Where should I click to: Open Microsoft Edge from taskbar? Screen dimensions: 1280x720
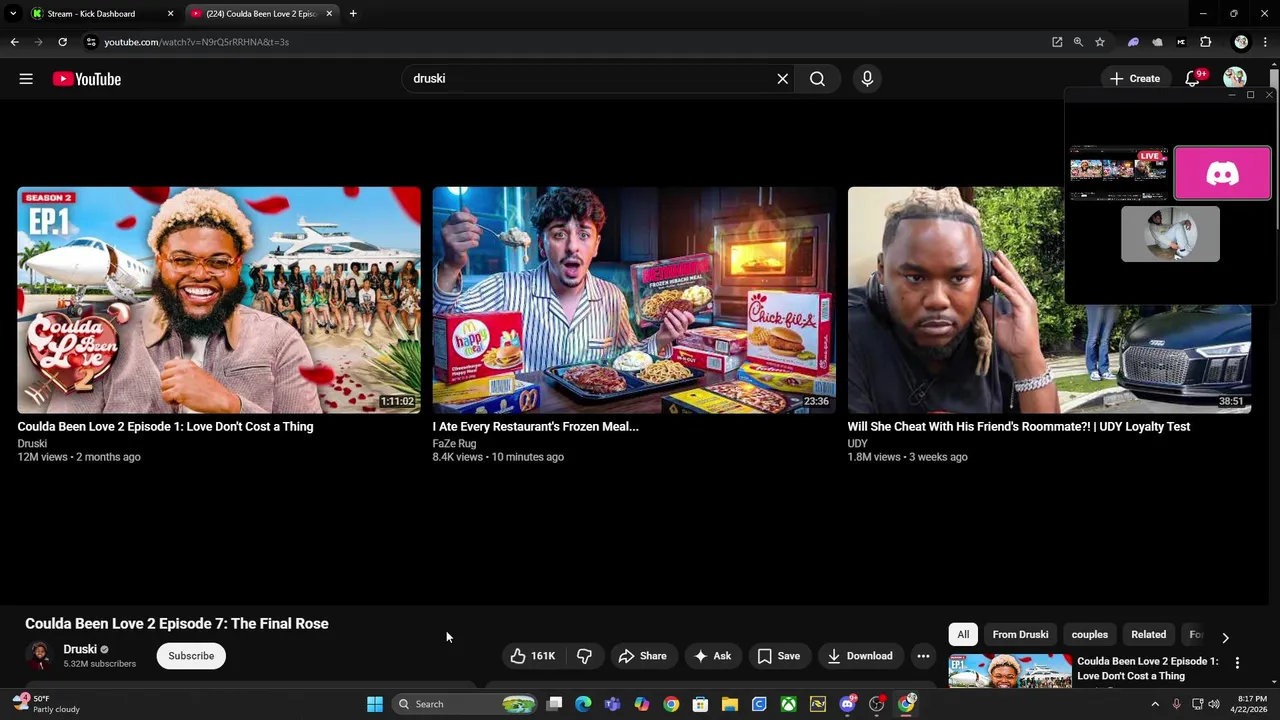[583, 704]
